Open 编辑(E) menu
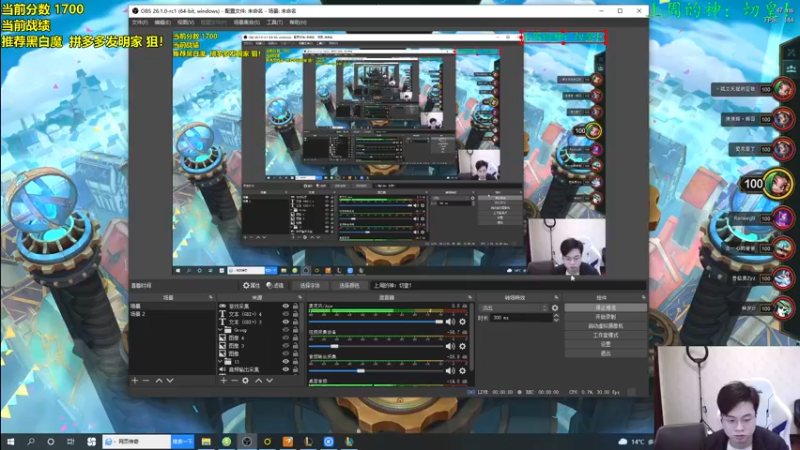 (x=162, y=22)
